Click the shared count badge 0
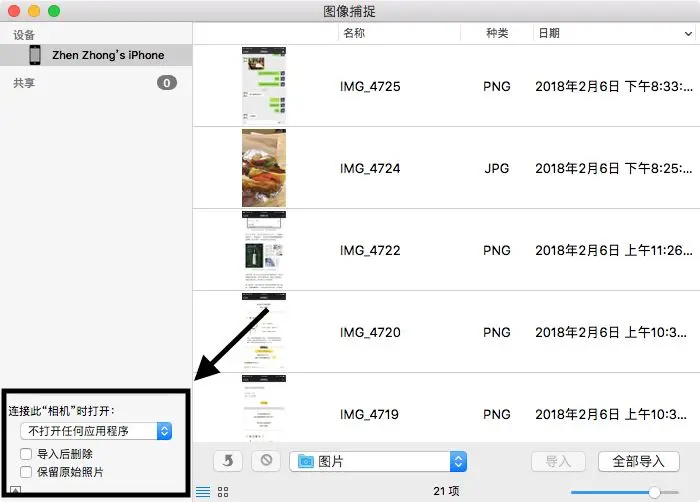 (x=167, y=83)
